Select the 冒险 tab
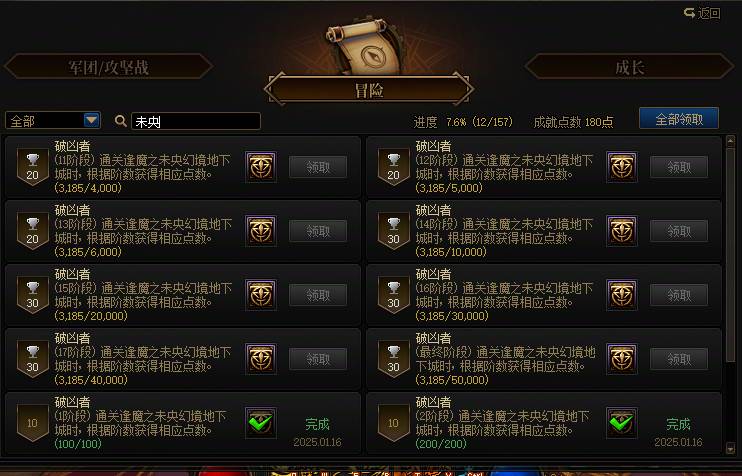Viewport: 742px width, 476px height. (369, 89)
